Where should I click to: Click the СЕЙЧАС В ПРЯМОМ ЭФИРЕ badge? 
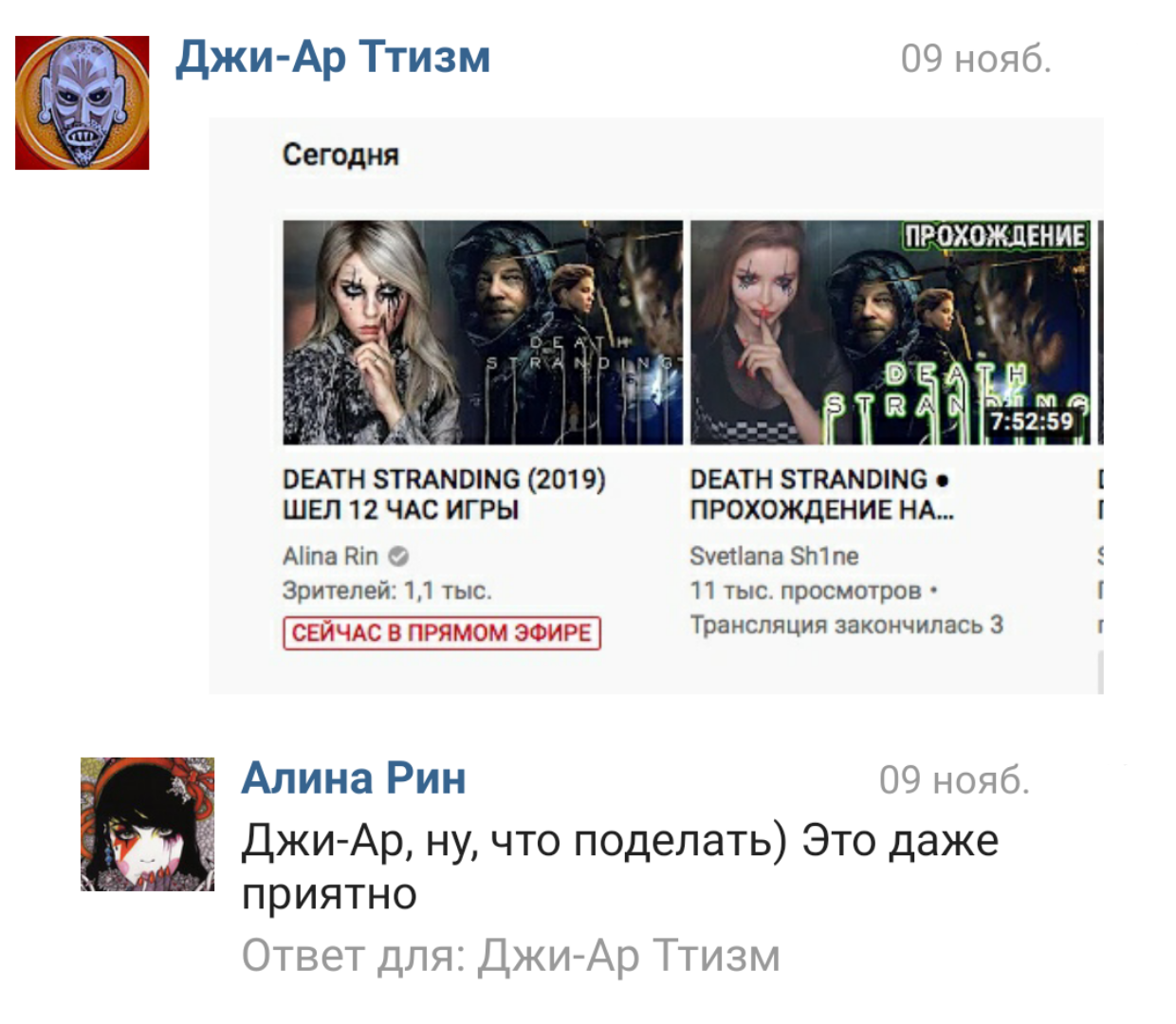click(442, 632)
